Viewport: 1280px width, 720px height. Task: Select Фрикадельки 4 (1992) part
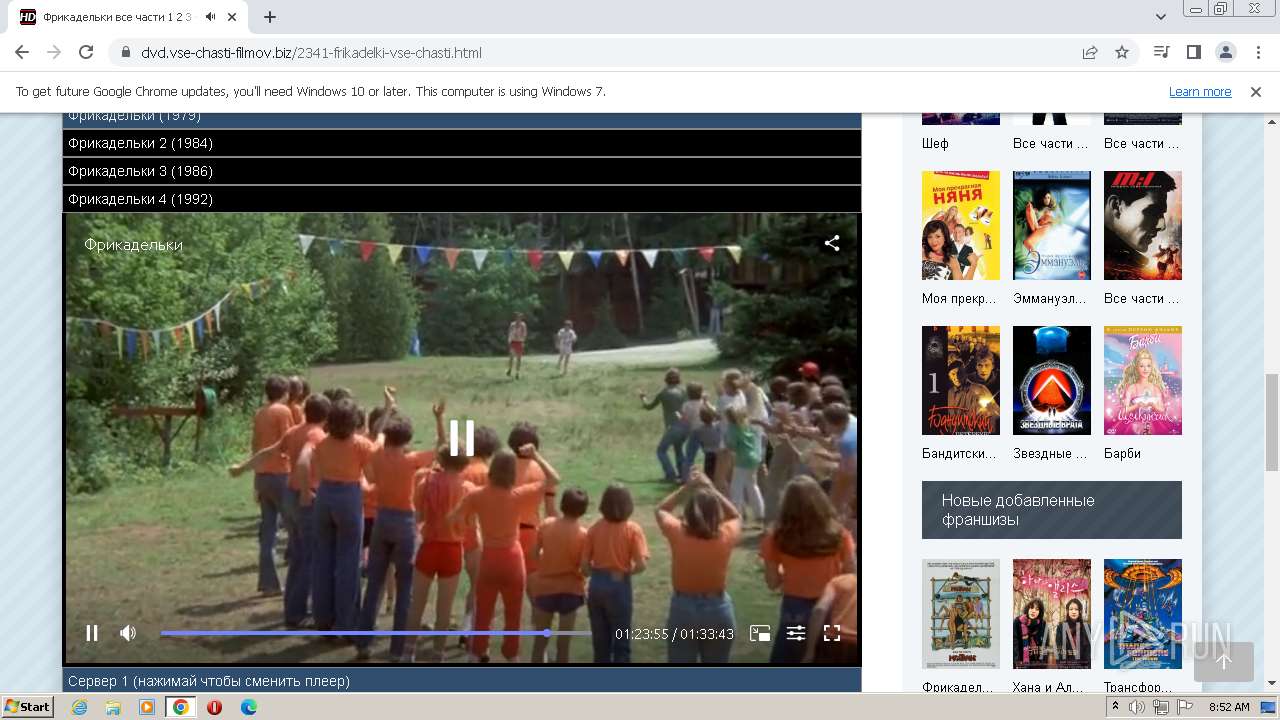pyautogui.click(x=462, y=199)
